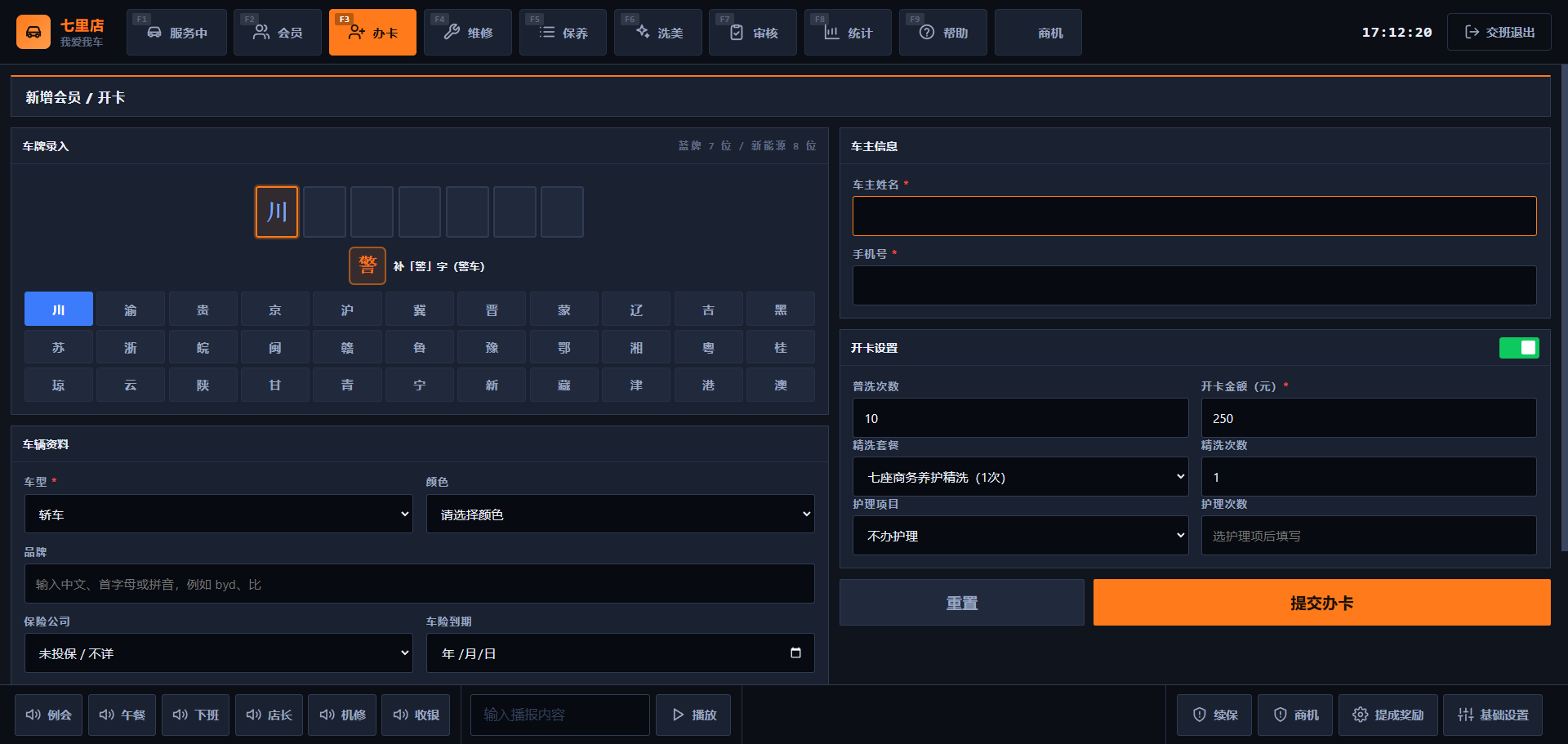This screenshot has width=1568, height=744.
Task: Click the 重置 button
Action: click(962, 603)
